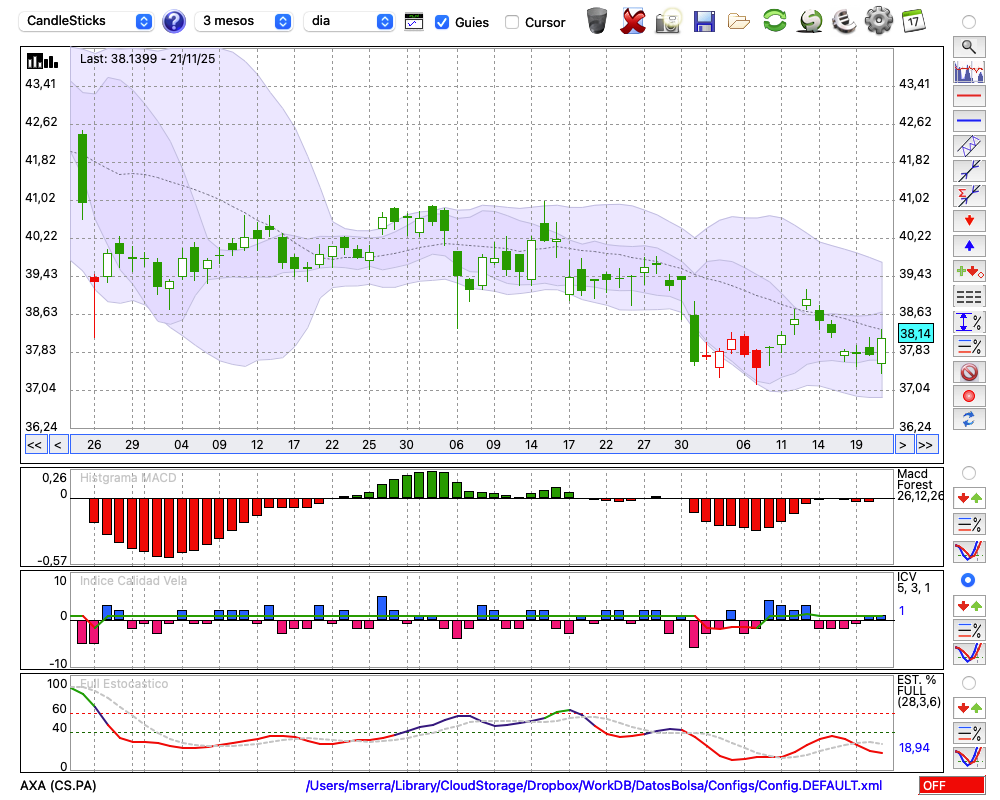Click MACD panel indicator curve icon
The image size is (1000, 800).
coord(969,551)
